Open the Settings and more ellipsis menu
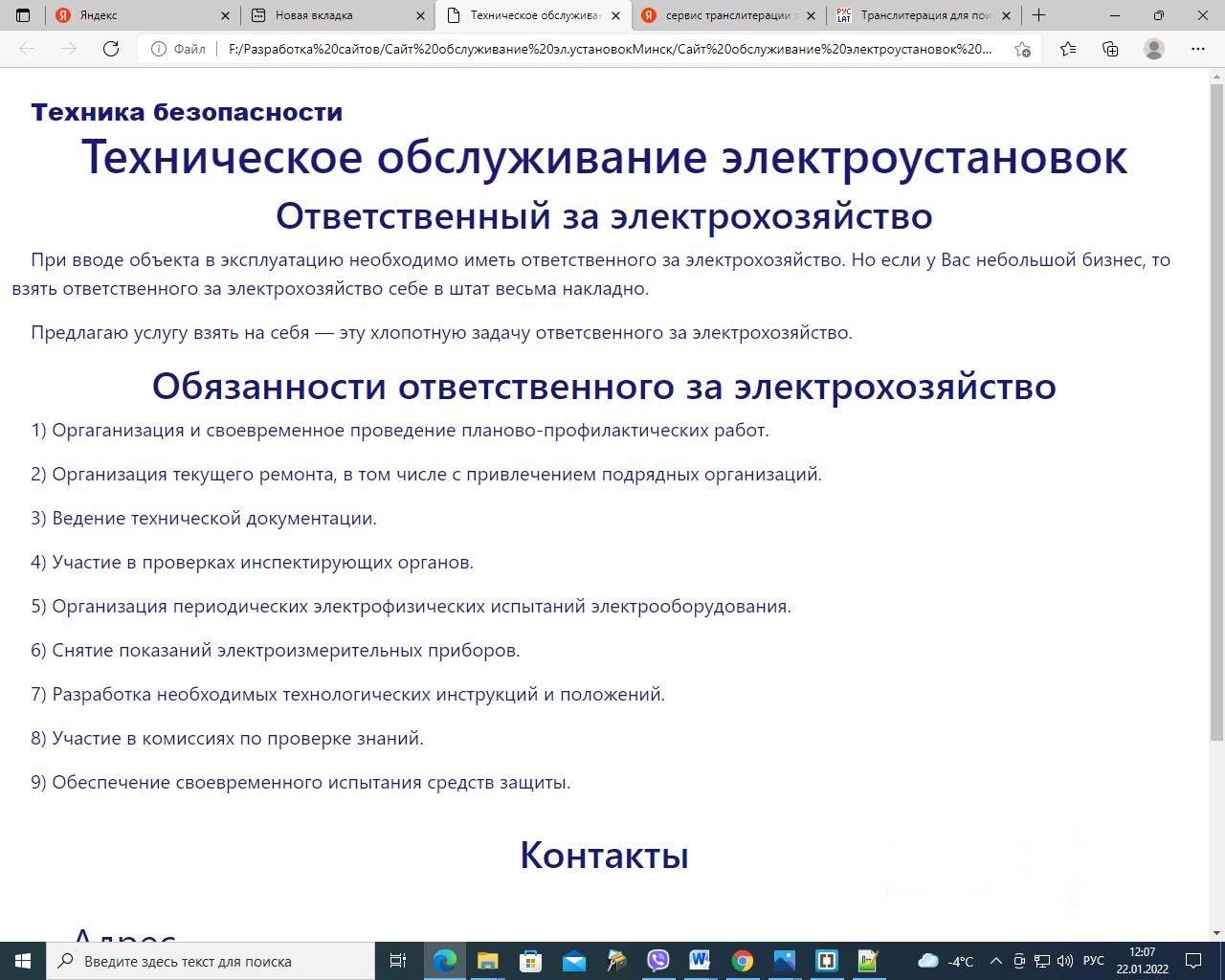Screen dimensions: 1225x980 pos(1197,49)
